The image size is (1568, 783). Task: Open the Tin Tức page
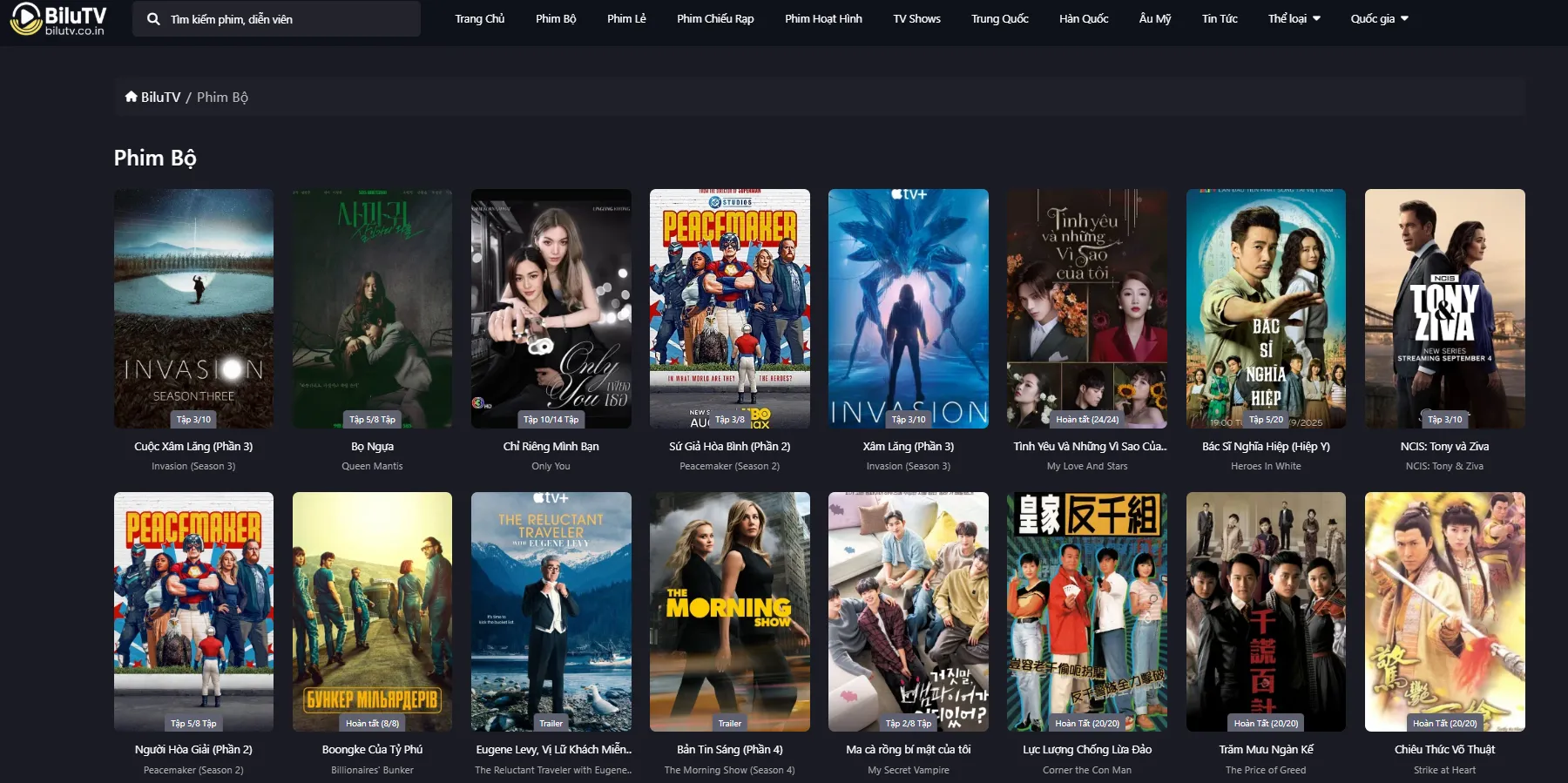click(1220, 18)
